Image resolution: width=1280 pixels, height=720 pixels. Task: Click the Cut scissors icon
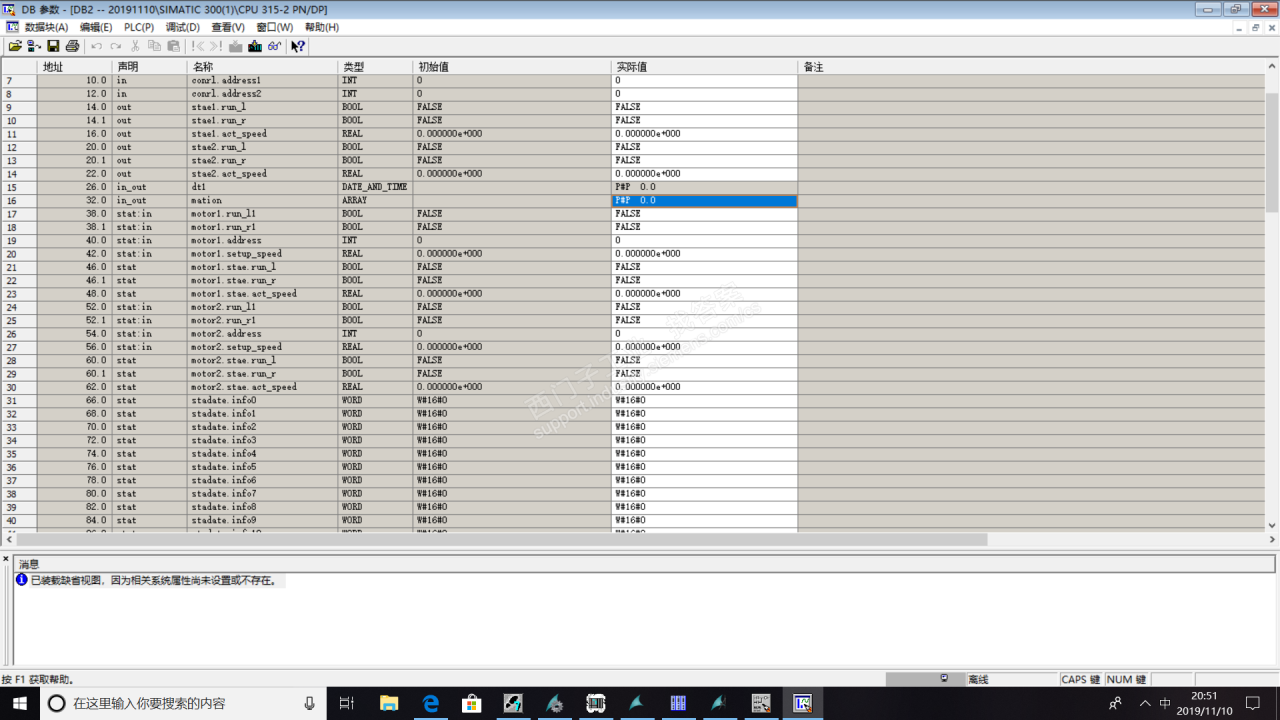coord(135,46)
